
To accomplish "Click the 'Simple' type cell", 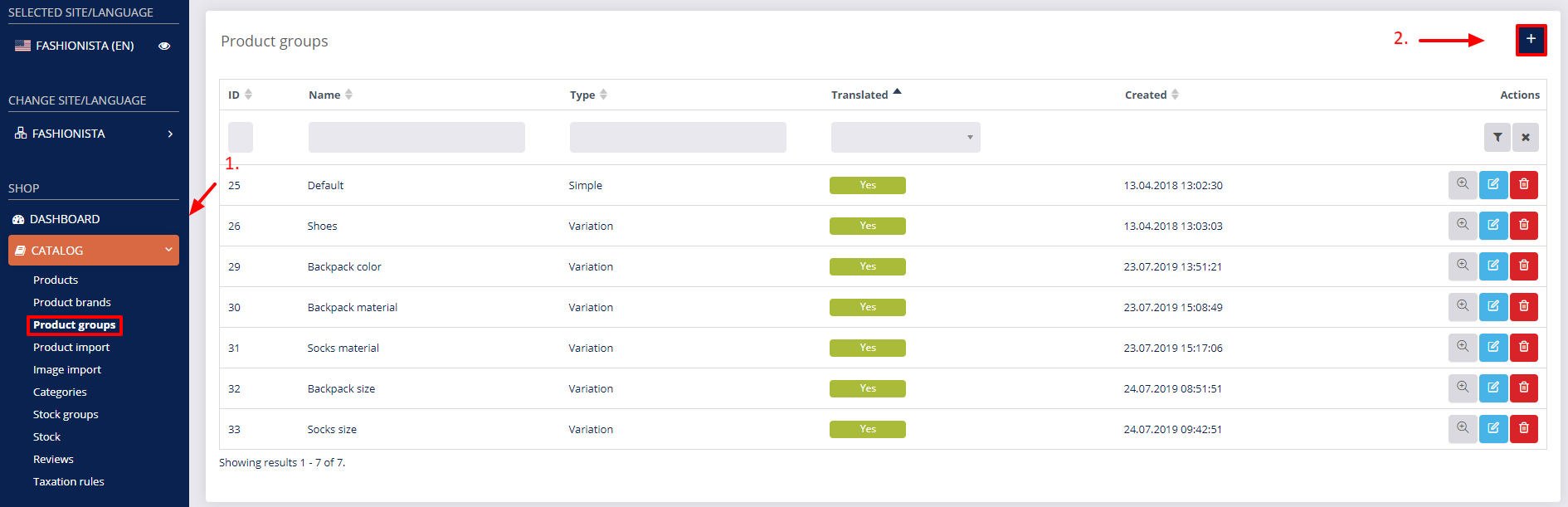I will click(x=586, y=185).
